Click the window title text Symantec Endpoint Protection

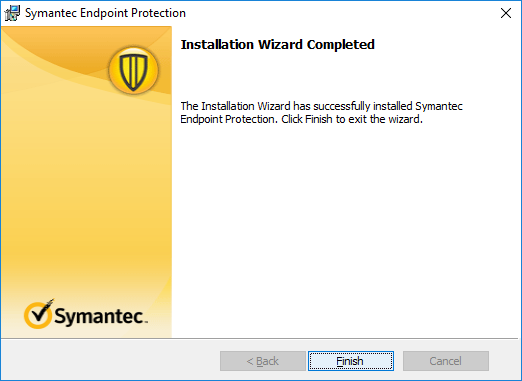click(105, 13)
